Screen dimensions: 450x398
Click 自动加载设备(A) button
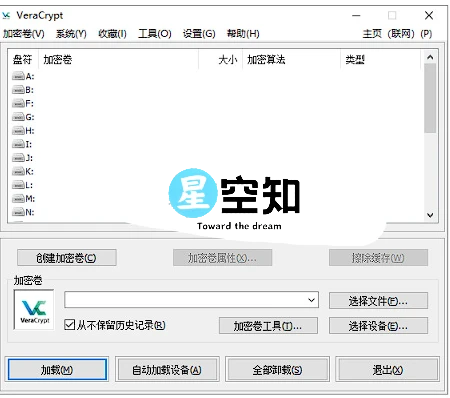(x=167, y=370)
